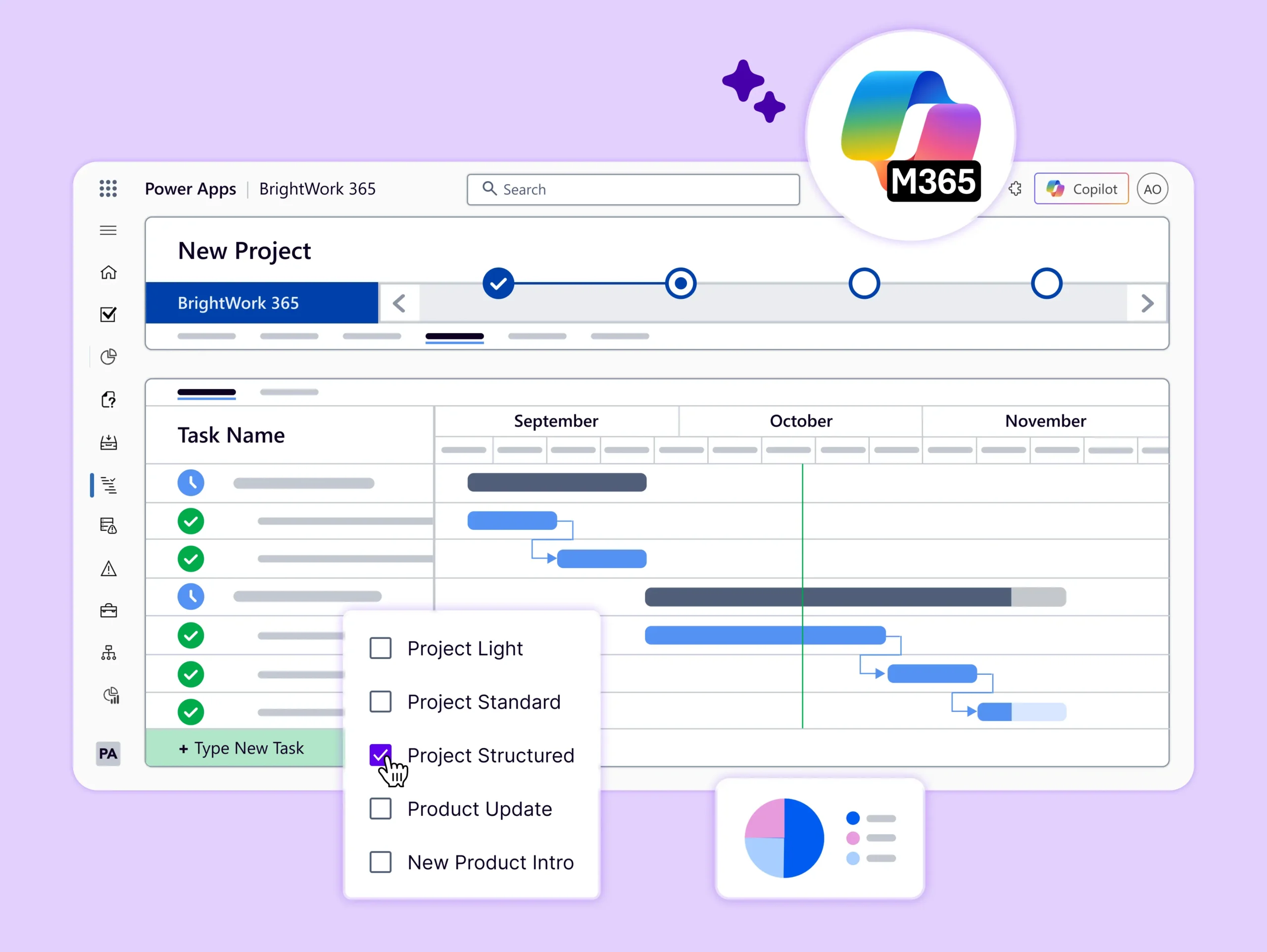Check the Project Light checkbox

coord(380,648)
